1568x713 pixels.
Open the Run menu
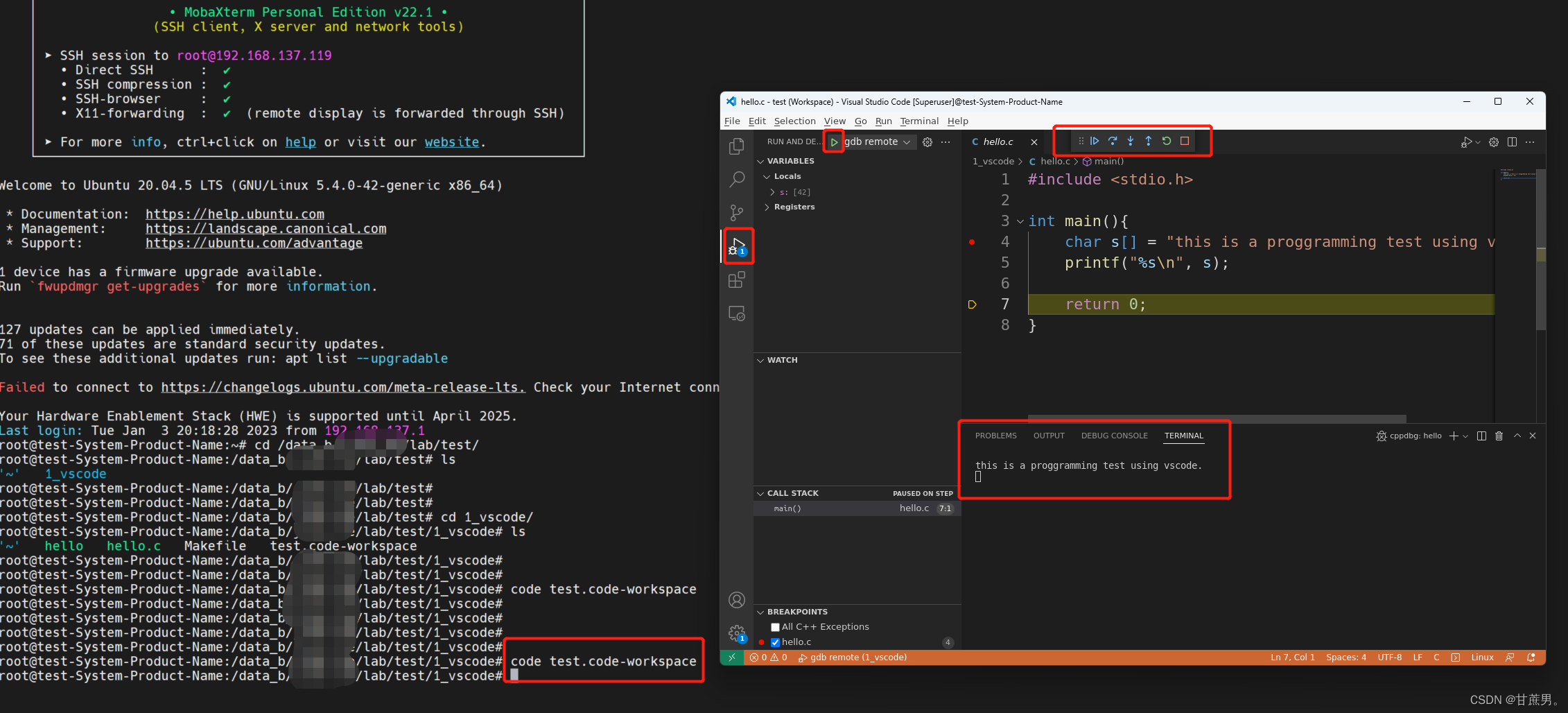click(x=883, y=121)
